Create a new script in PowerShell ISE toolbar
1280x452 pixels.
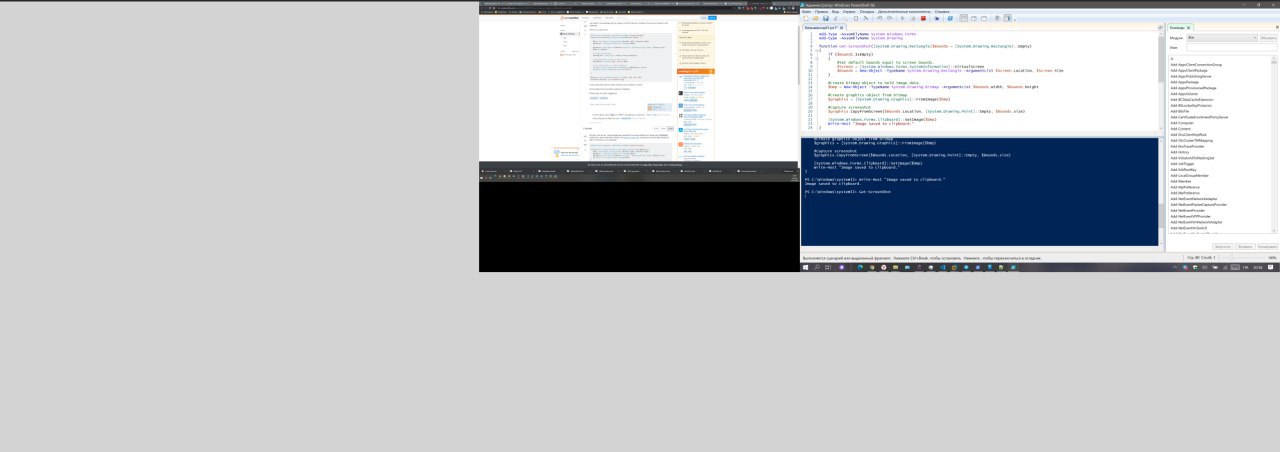(x=806, y=18)
